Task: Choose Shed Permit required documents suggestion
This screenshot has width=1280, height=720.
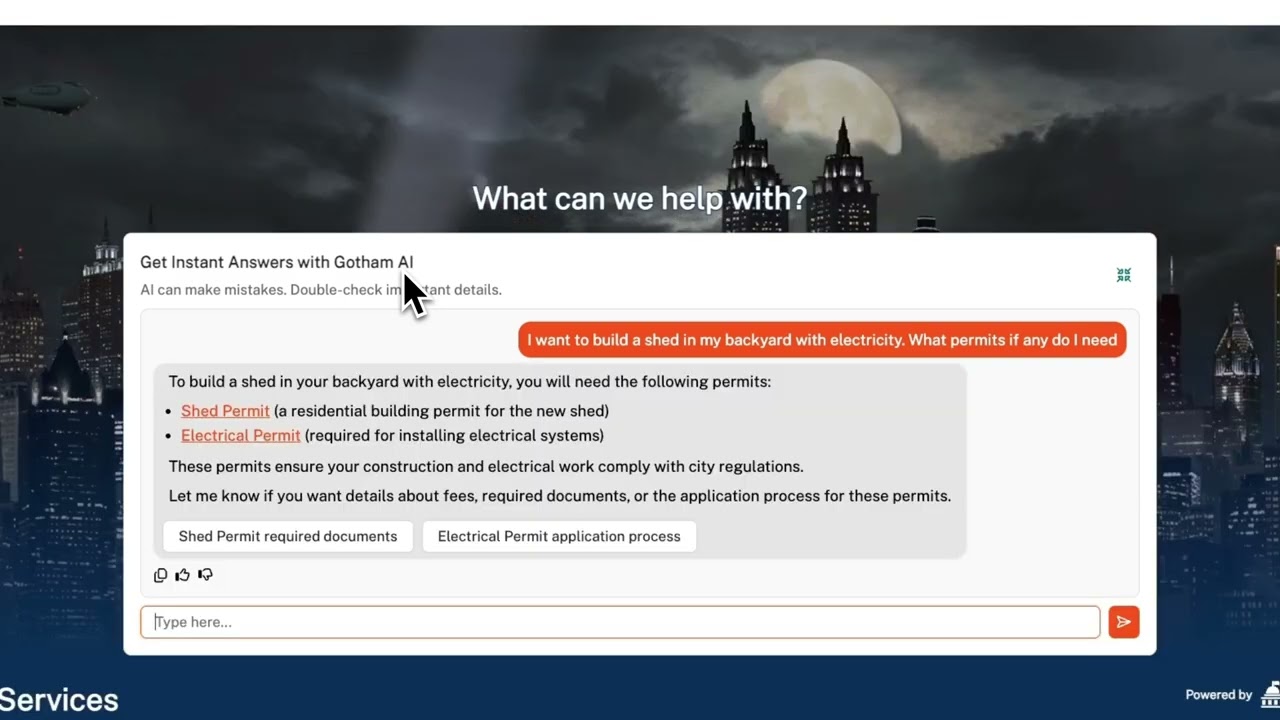Action: pos(288,537)
